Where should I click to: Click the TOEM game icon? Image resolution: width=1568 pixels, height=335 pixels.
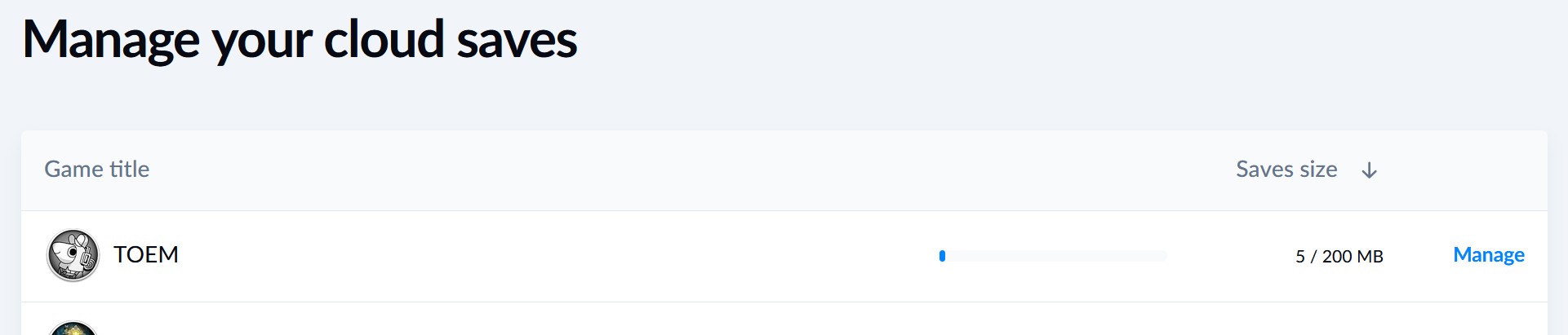coord(73,255)
